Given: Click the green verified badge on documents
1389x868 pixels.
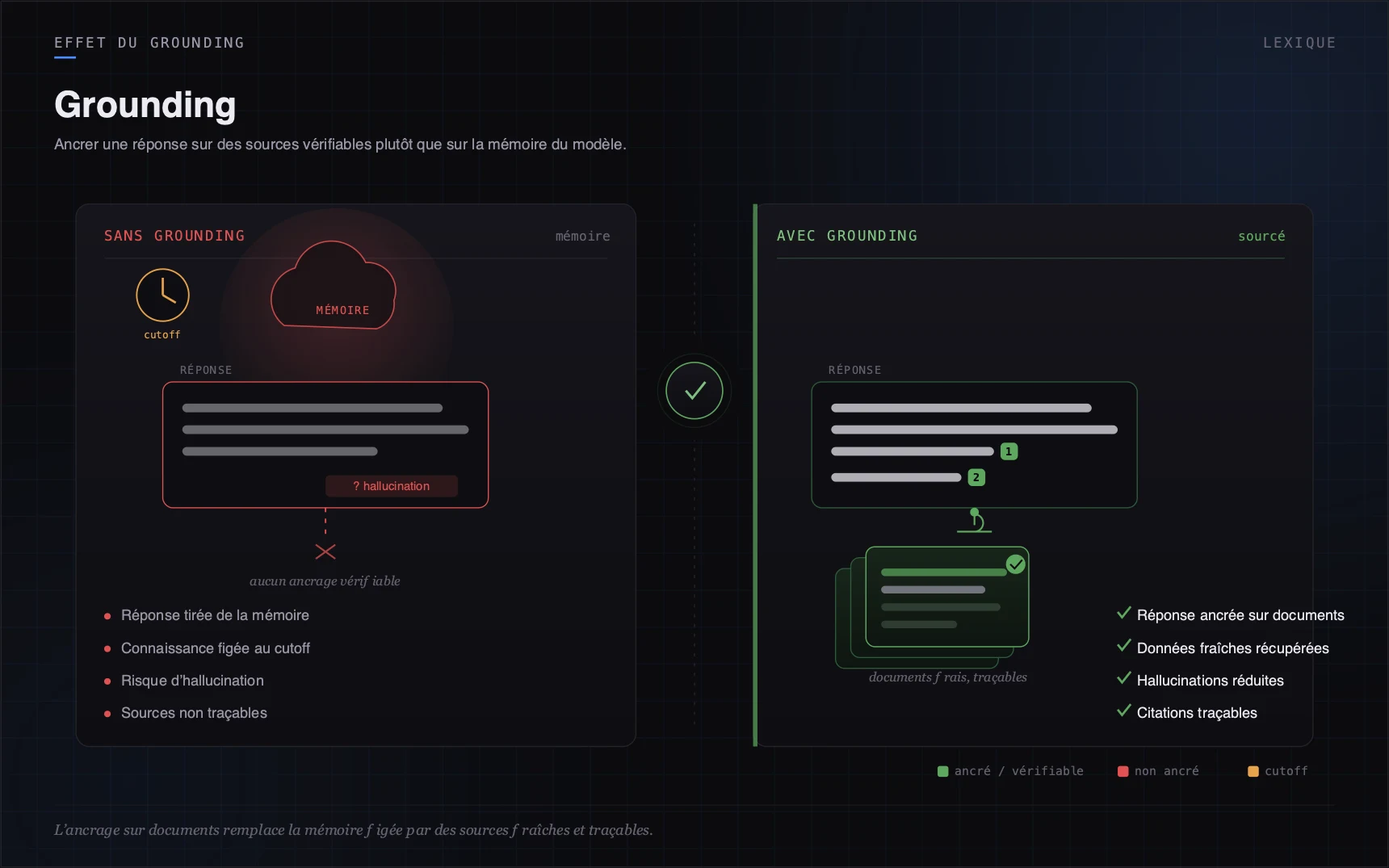Looking at the screenshot, I should [1016, 564].
